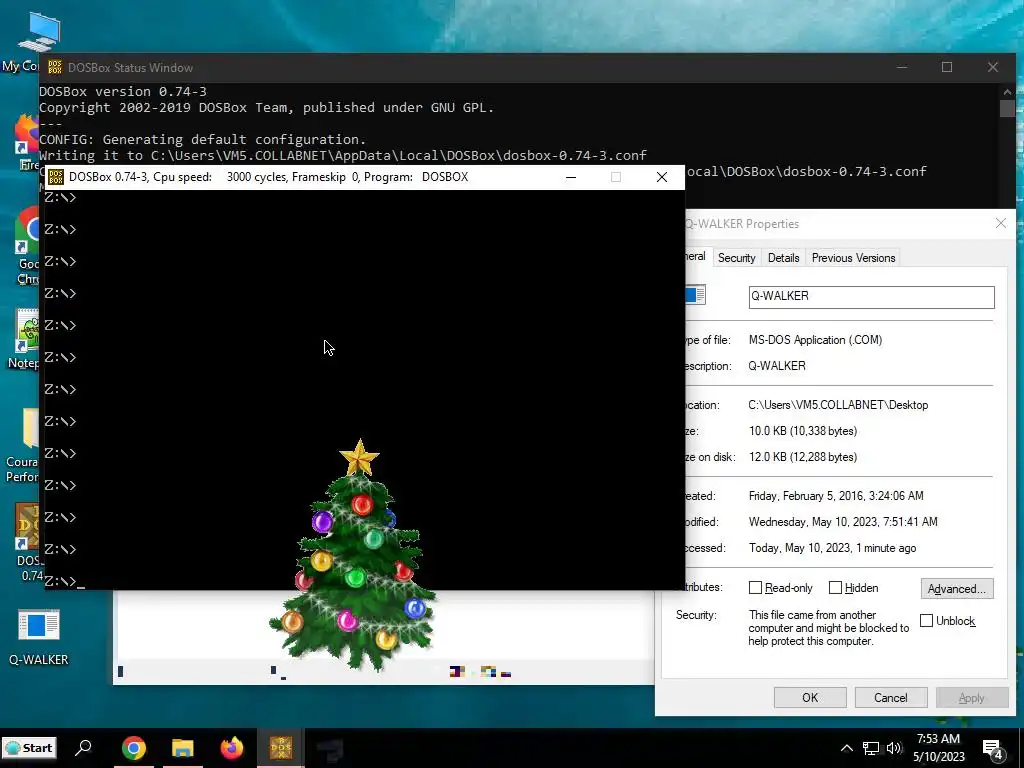Viewport: 1024px width, 768px height.
Task: Open File Explorer from the taskbar
Action: (x=183, y=748)
